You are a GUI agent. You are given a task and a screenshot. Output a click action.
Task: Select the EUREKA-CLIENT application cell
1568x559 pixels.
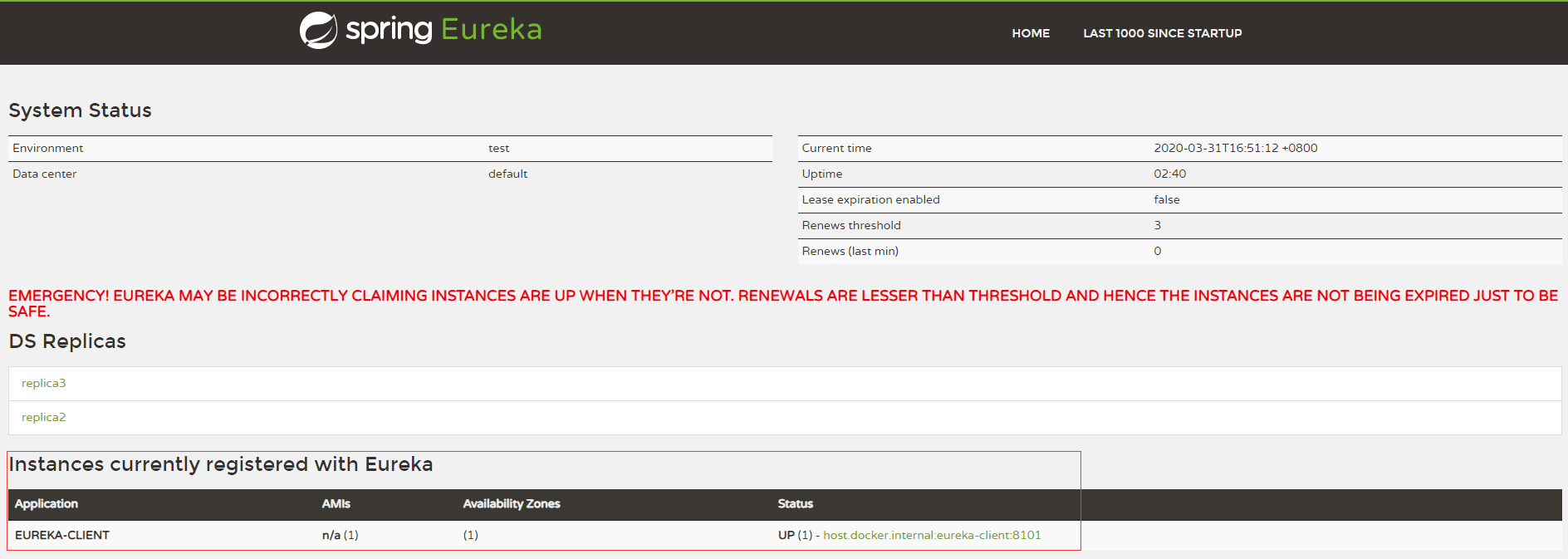coord(62,535)
